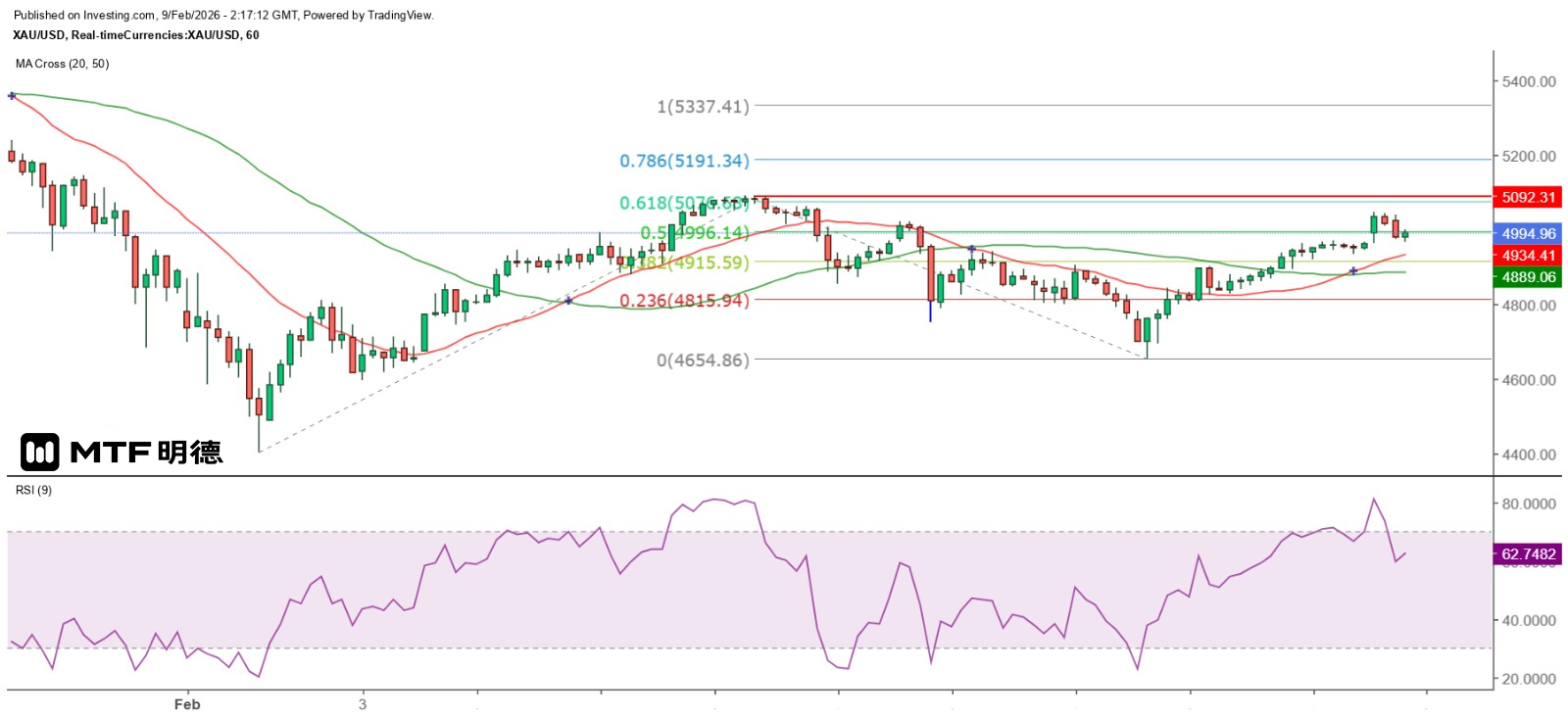Click the green 4889.06 moving average tag

pyautogui.click(x=1528, y=277)
